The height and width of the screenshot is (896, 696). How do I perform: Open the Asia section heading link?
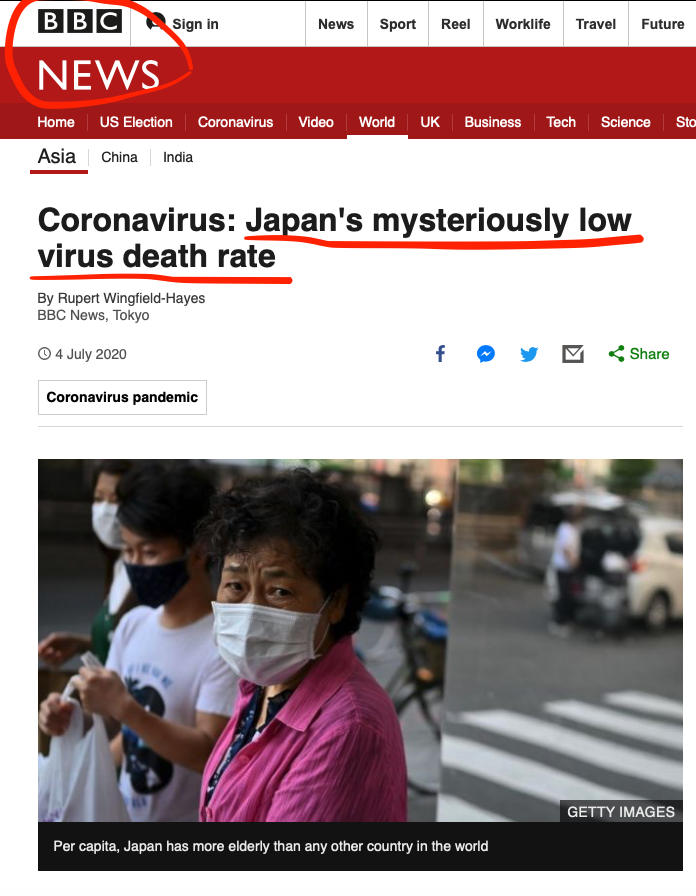(57, 156)
